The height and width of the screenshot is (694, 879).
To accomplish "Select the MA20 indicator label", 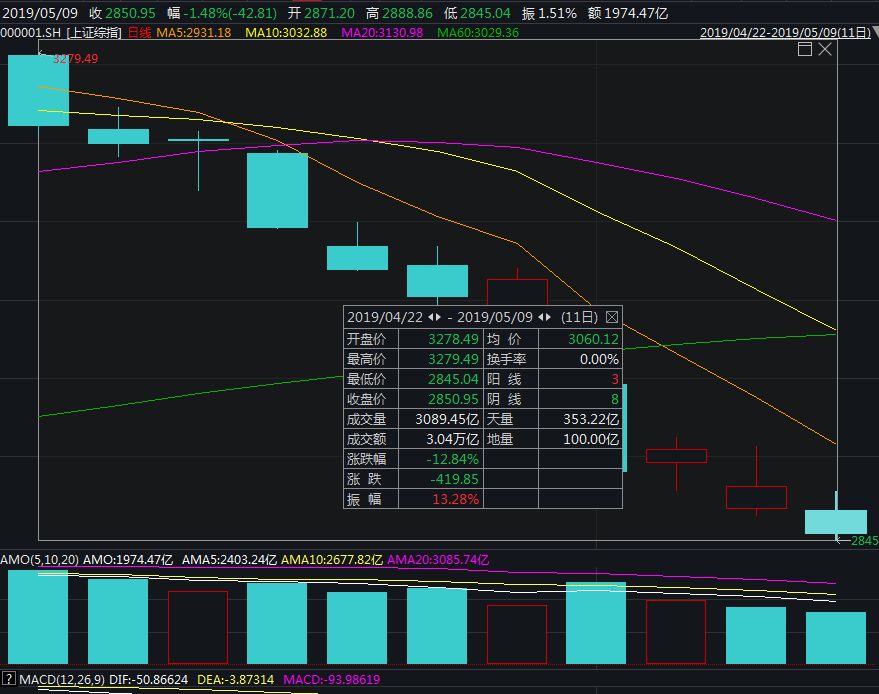I will pyautogui.click(x=382, y=33).
